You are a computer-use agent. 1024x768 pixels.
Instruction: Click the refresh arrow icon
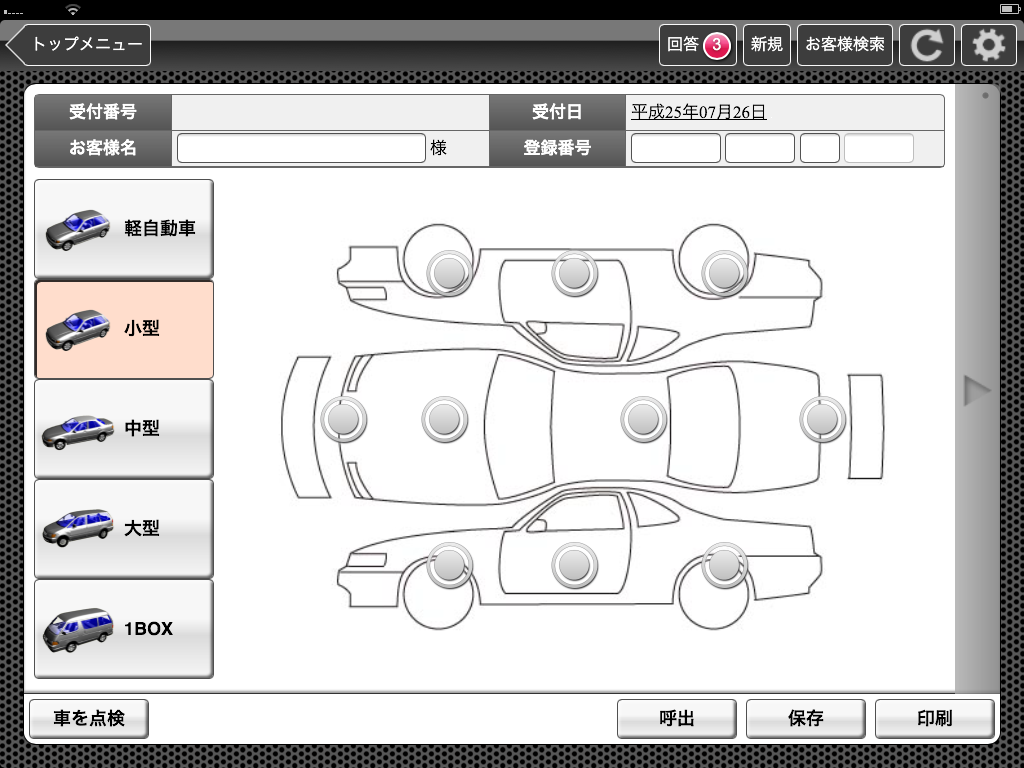[926, 45]
